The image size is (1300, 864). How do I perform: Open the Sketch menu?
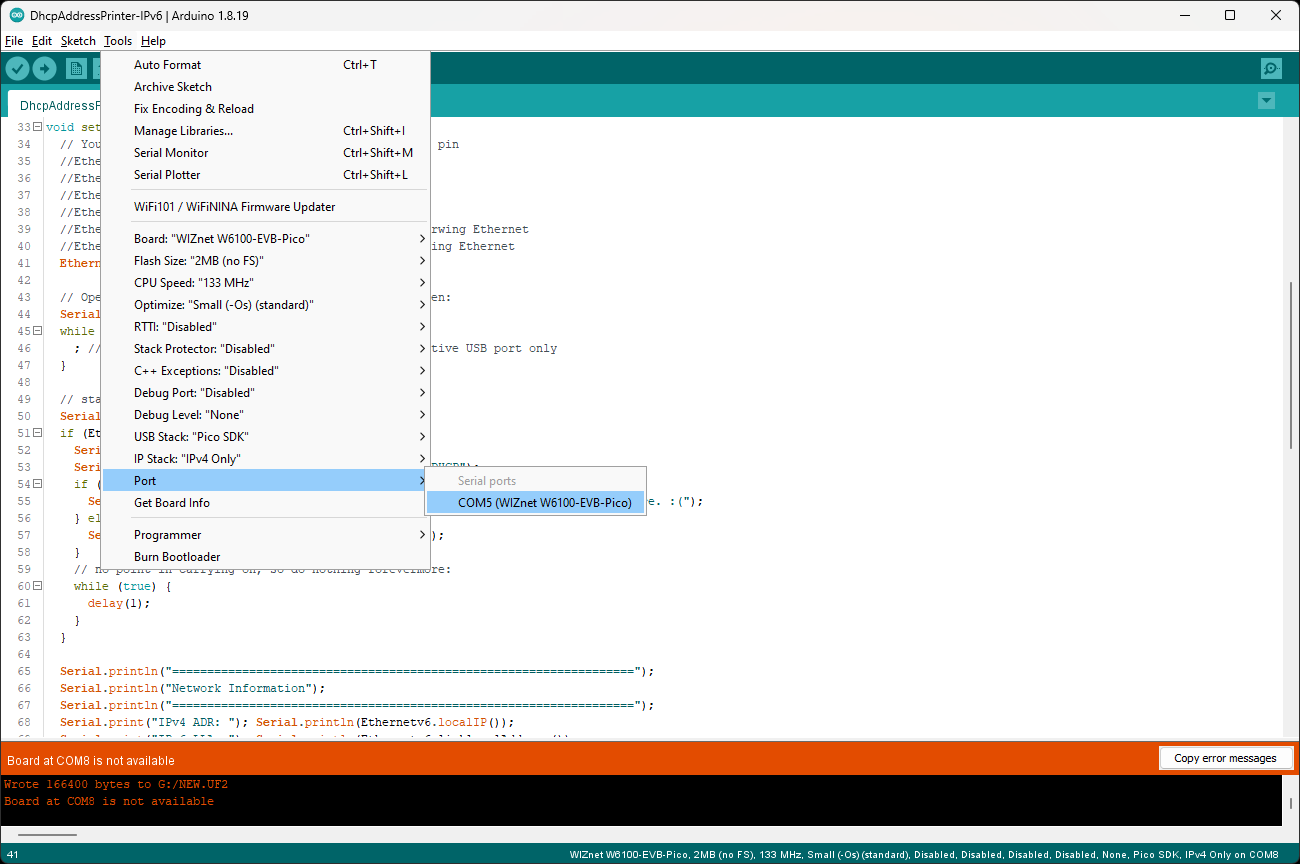click(x=78, y=41)
